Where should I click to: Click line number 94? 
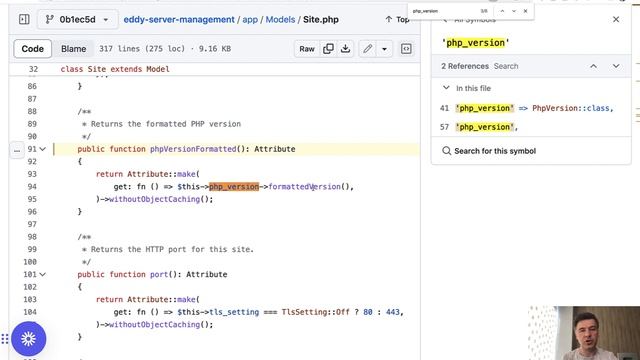32,187
